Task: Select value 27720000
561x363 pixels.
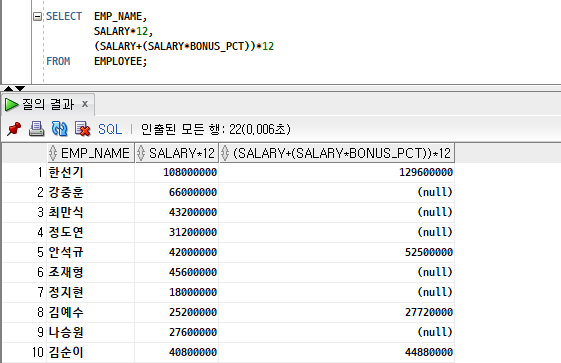Action: (x=337, y=313)
